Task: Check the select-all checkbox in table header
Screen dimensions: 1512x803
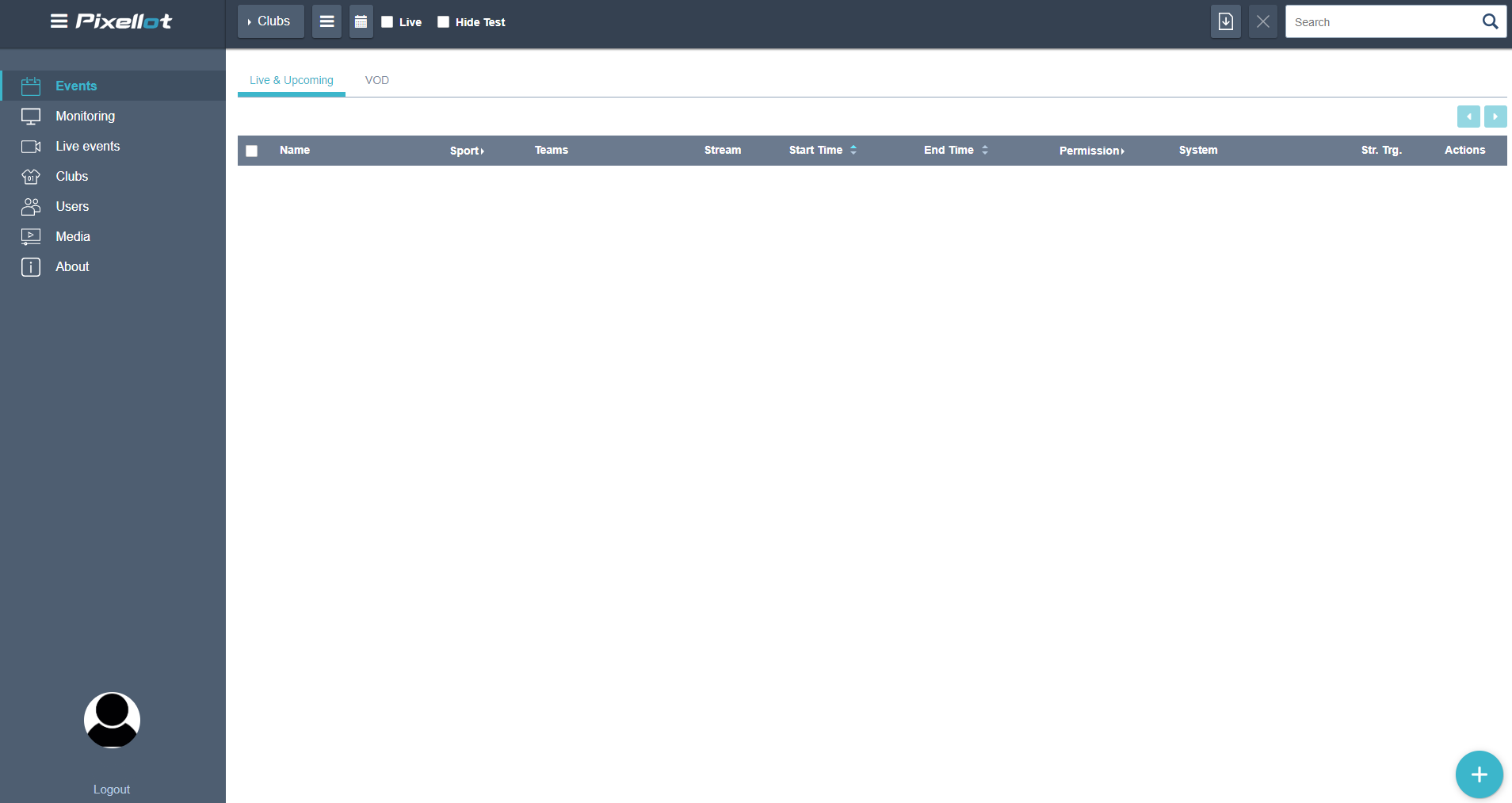Action: 252,151
